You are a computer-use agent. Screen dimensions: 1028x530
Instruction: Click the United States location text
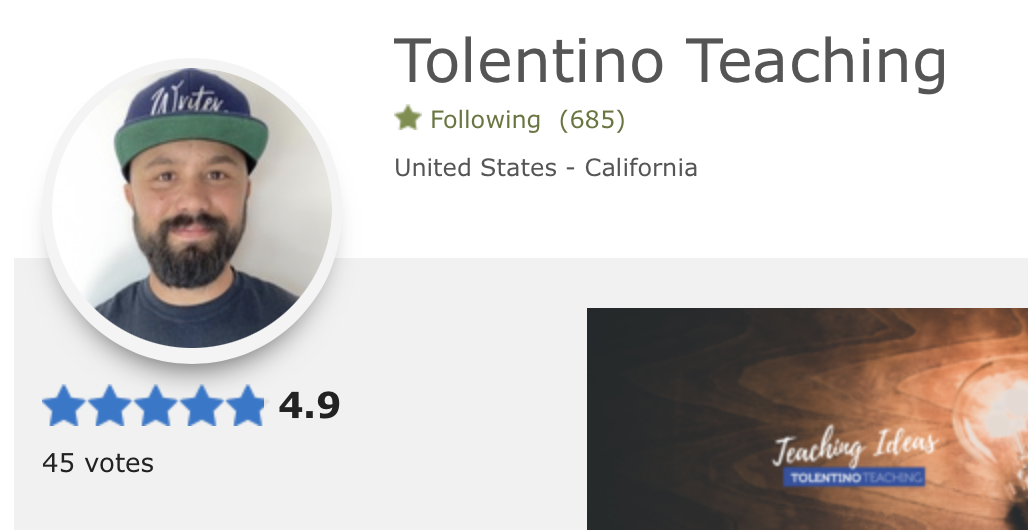click(x=475, y=167)
